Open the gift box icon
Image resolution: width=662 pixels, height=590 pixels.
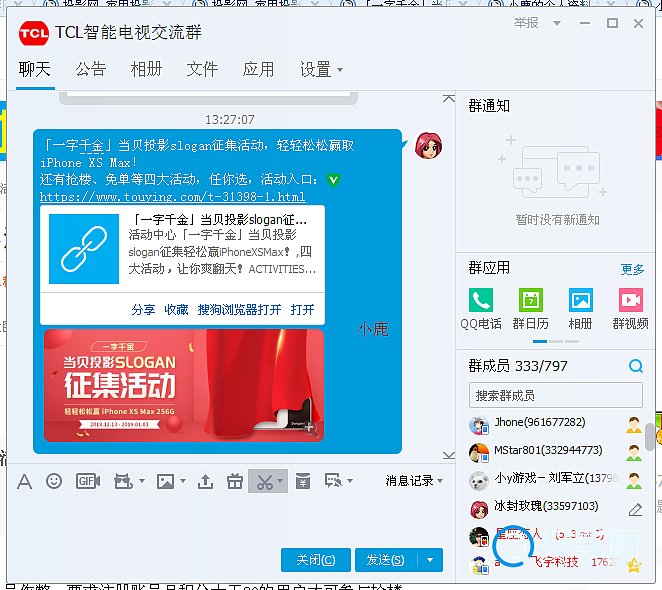click(235, 481)
